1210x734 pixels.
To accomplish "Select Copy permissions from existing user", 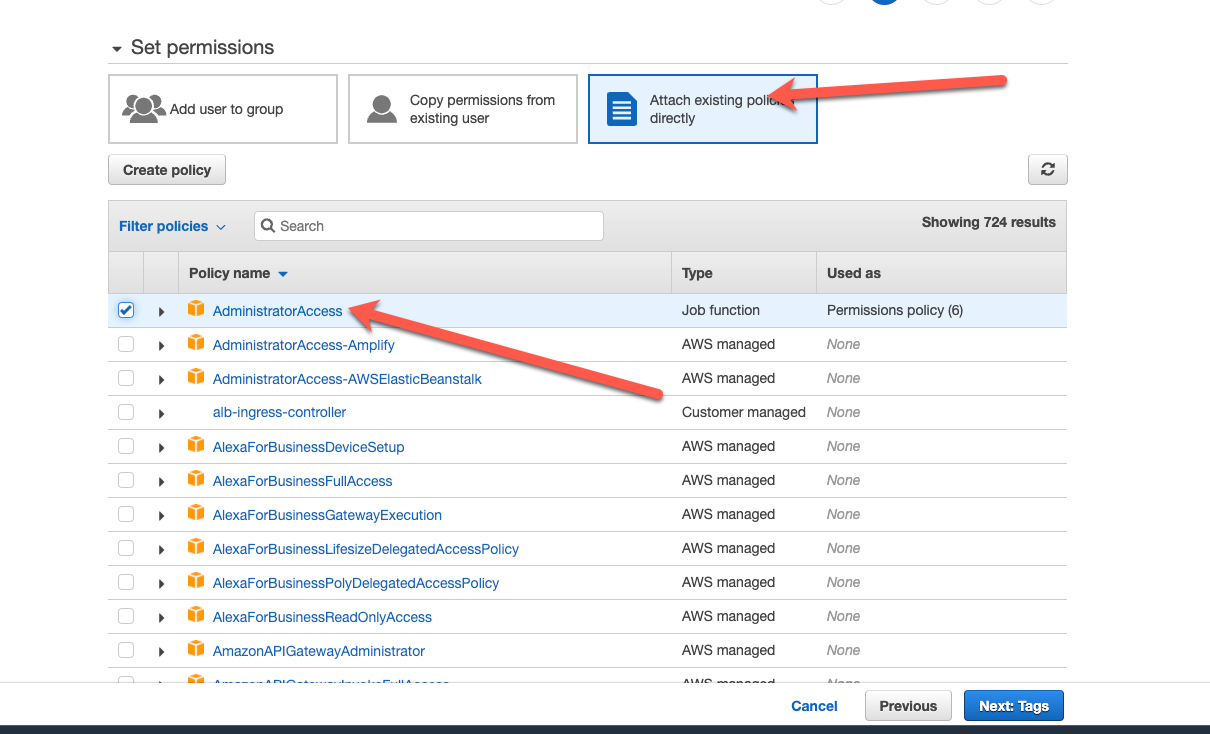I will (463, 109).
